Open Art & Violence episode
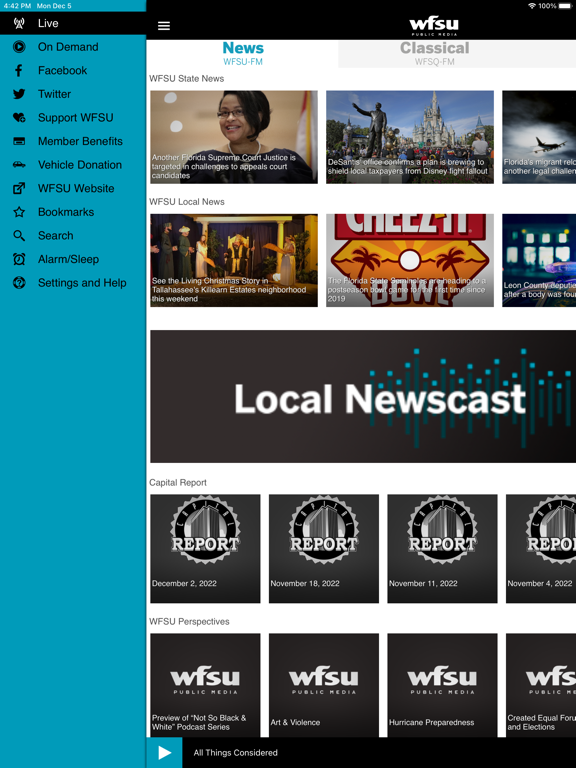The height and width of the screenshot is (768, 576). tap(324, 686)
